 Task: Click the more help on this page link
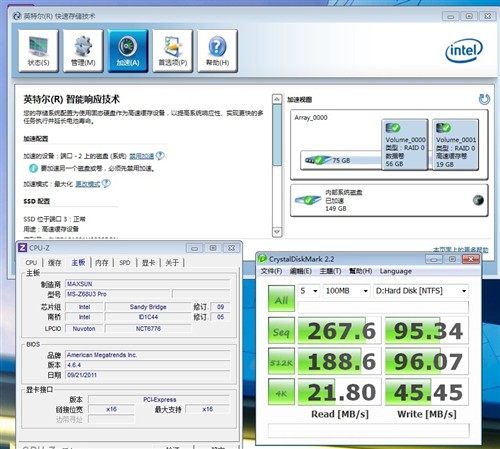[461, 249]
